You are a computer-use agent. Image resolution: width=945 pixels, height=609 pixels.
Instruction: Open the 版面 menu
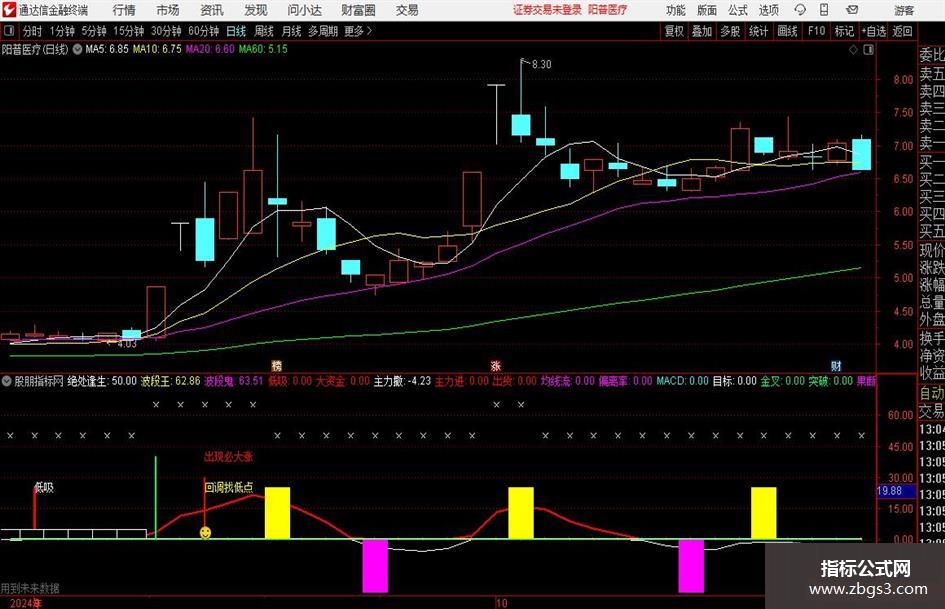pos(706,10)
